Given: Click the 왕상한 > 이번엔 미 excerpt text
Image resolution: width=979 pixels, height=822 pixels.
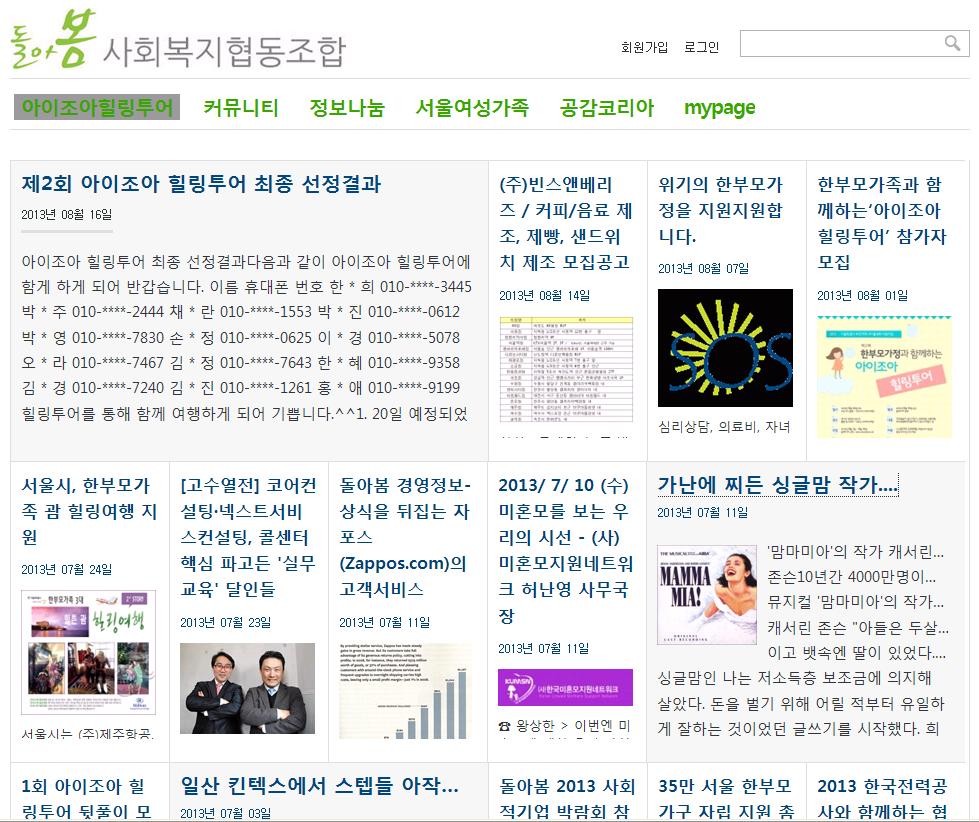Looking at the screenshot, I should pyautogui.click(x=564, y=727).
